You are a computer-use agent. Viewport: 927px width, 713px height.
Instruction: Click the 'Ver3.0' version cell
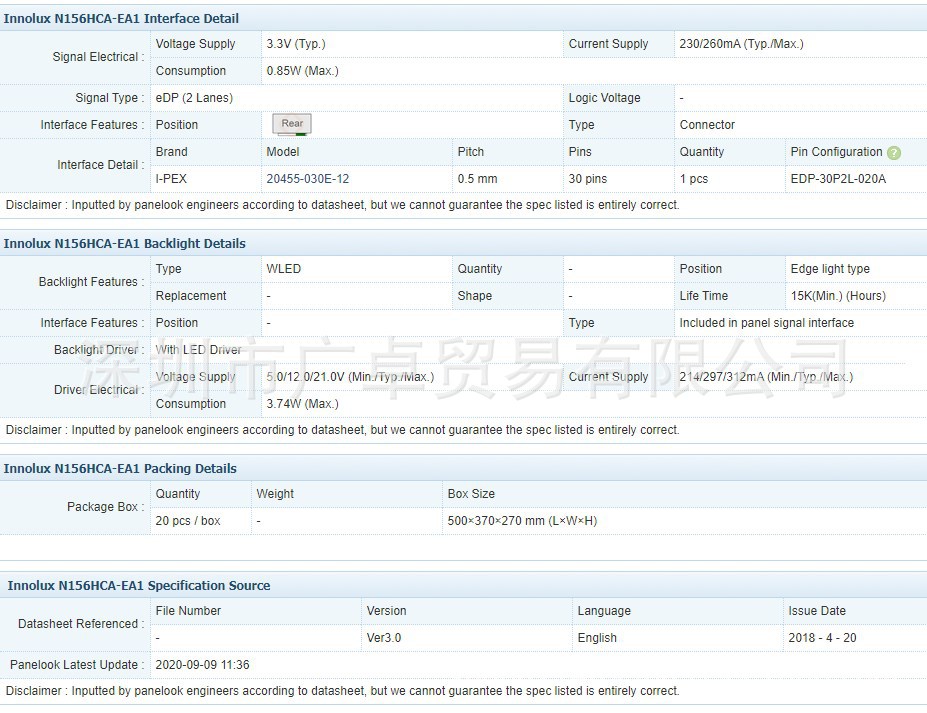[x=384, y=638]
